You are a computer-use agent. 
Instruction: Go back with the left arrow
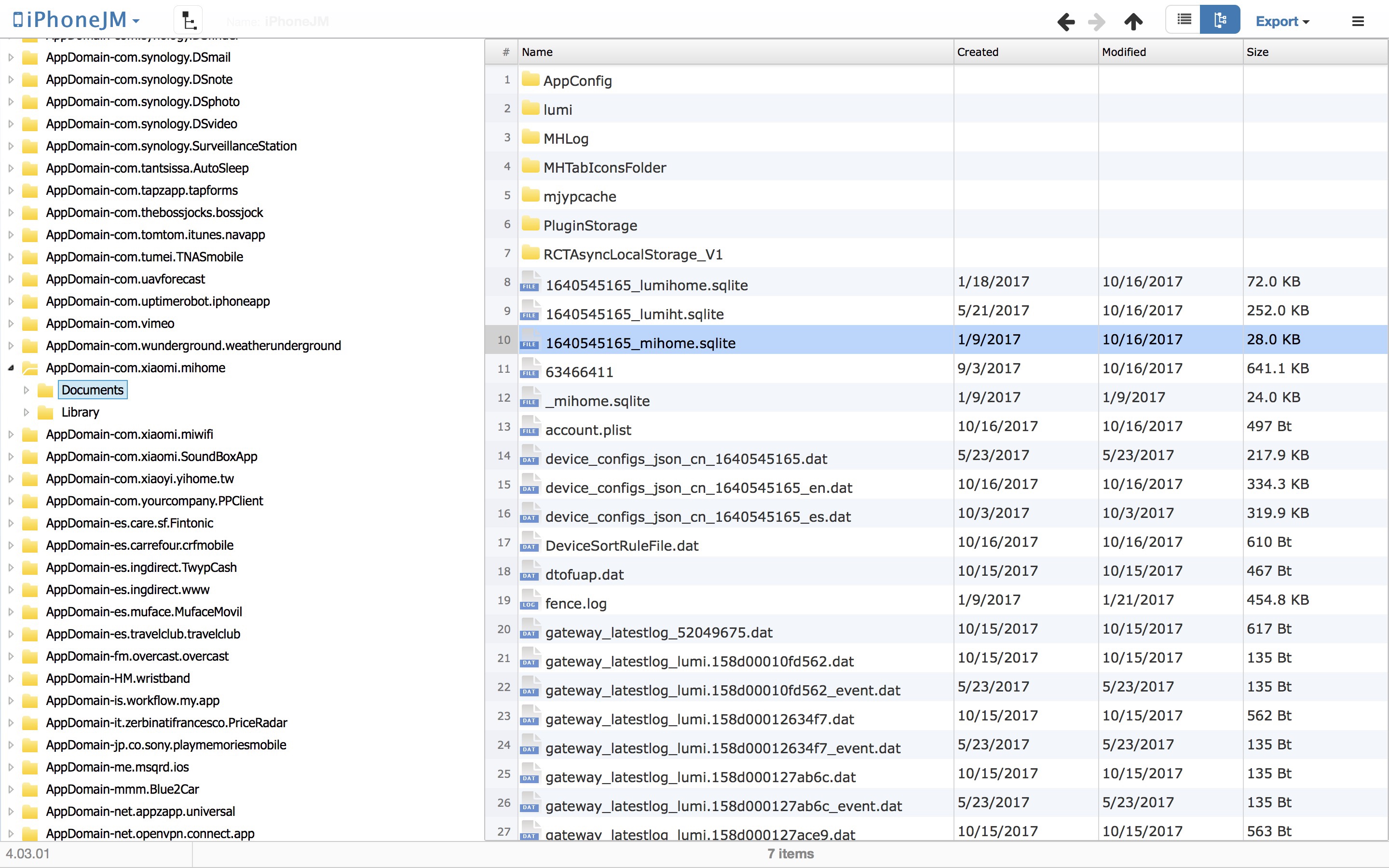(1066, 22)
